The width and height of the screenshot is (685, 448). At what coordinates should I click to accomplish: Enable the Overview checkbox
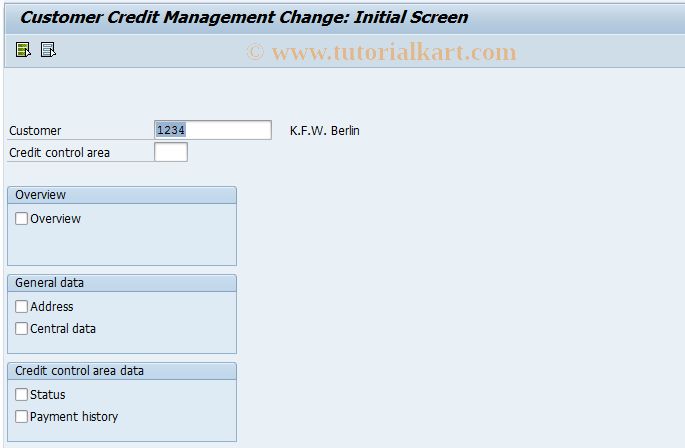tap(21, 219)
